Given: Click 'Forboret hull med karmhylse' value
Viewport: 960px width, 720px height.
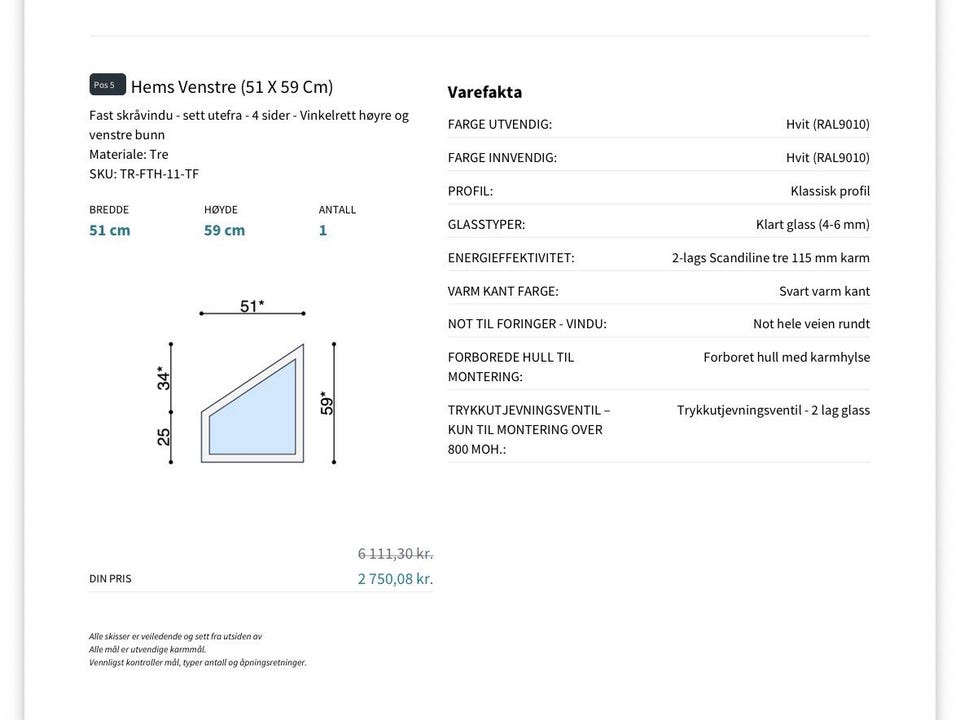Looking at the screenshot, I should point(787,357).
